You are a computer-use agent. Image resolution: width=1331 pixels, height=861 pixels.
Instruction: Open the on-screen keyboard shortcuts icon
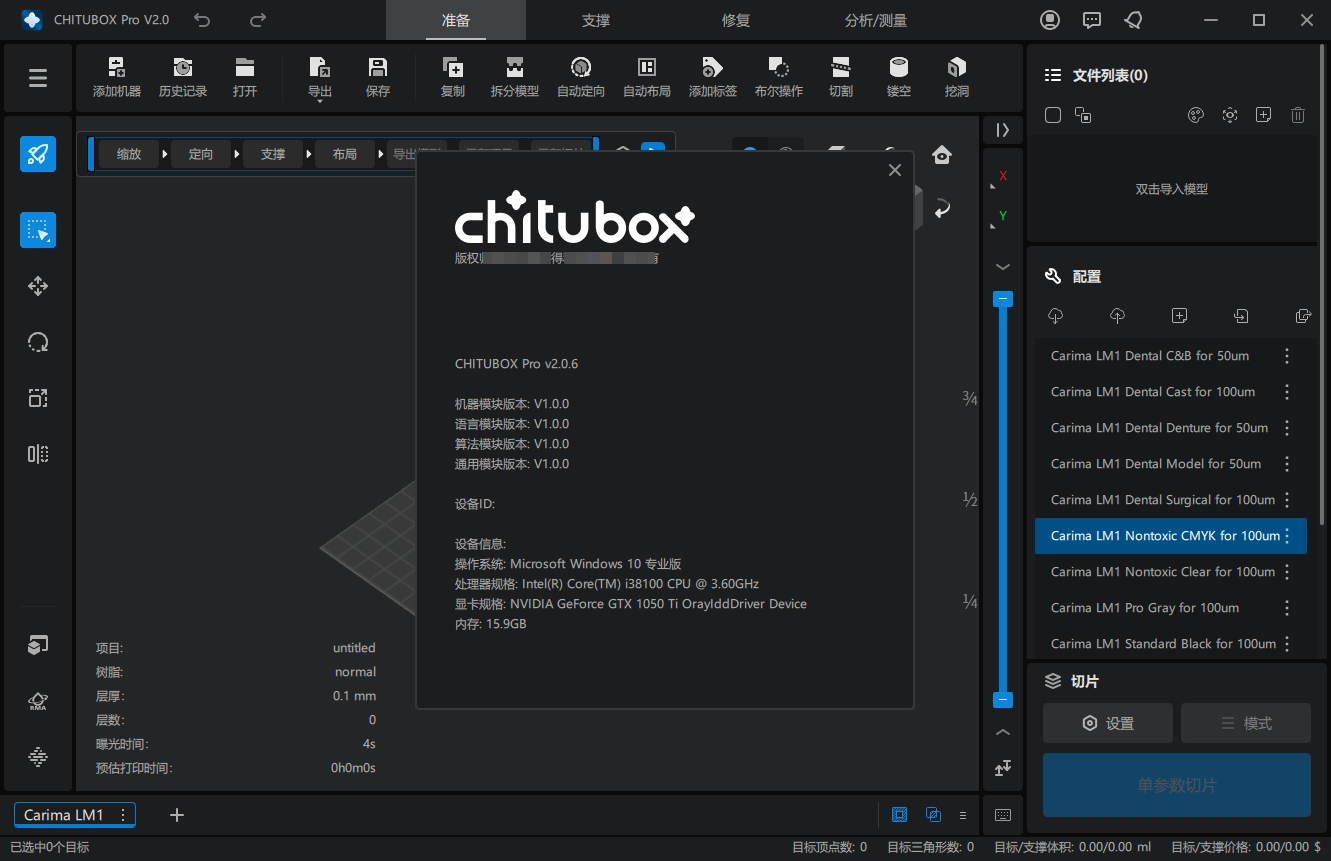1003,814
